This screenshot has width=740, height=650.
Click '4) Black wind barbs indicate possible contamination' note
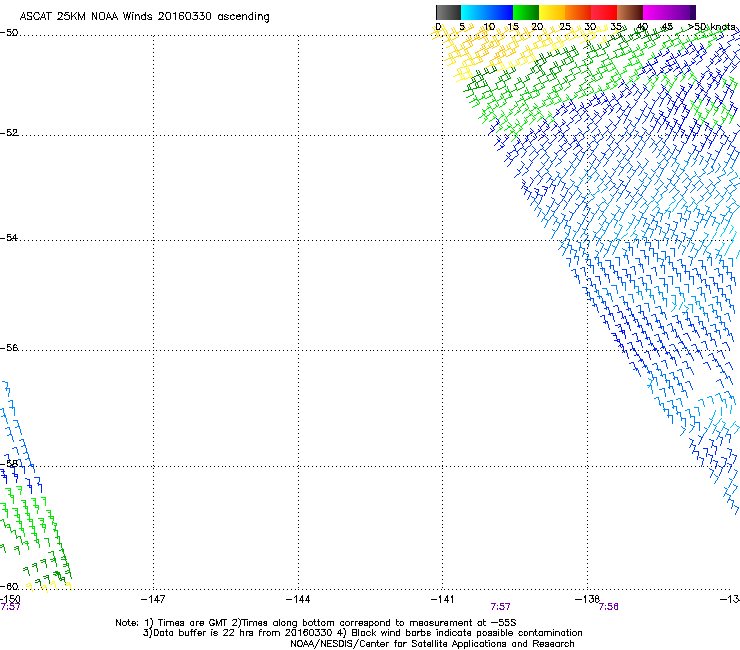click(x=459, y=633)
